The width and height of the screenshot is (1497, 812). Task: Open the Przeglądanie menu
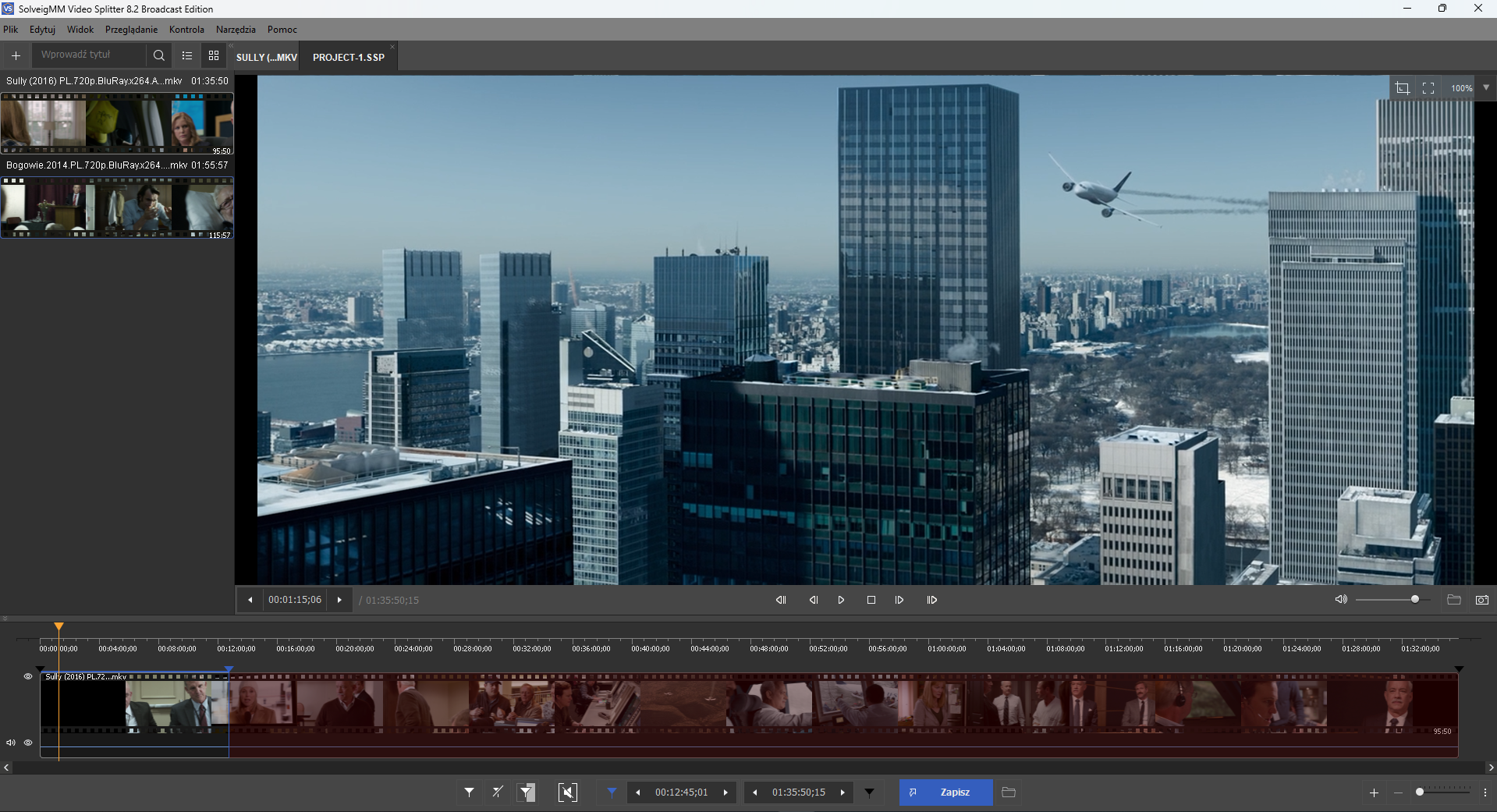pyautogui.click(x=131, y=30)
